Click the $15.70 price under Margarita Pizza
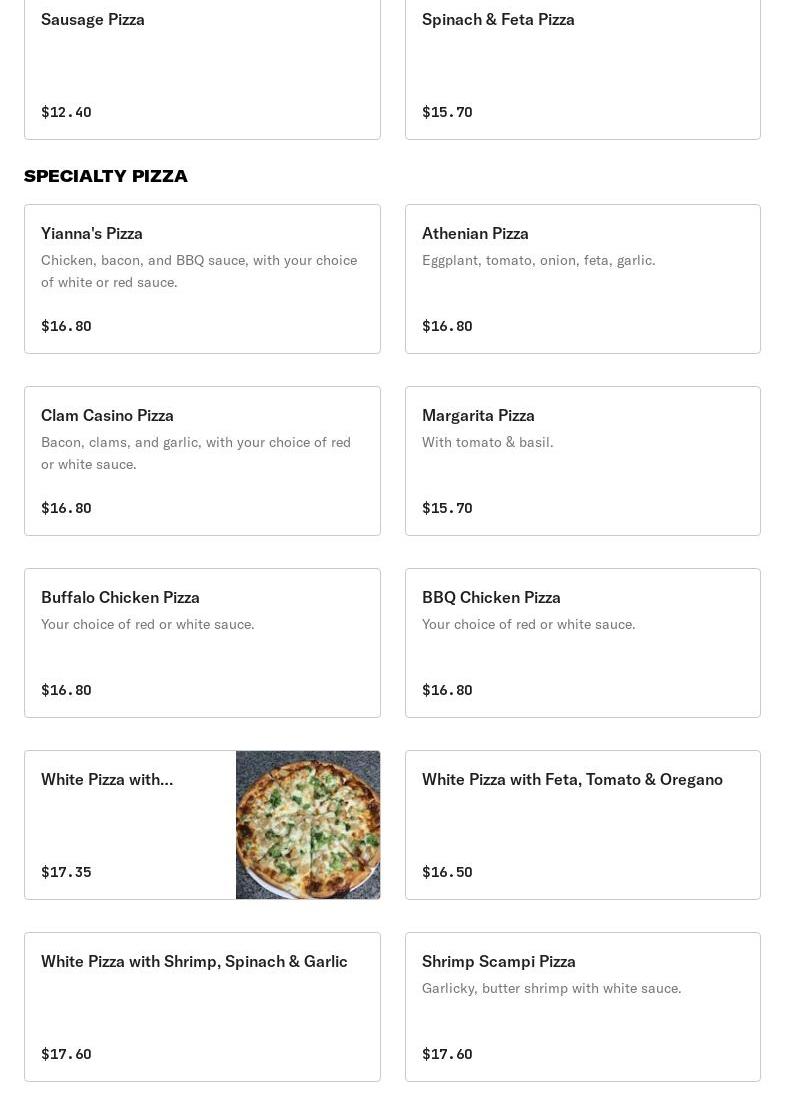The height and width of the screenshot is (1097, 785). click(447, 508)
